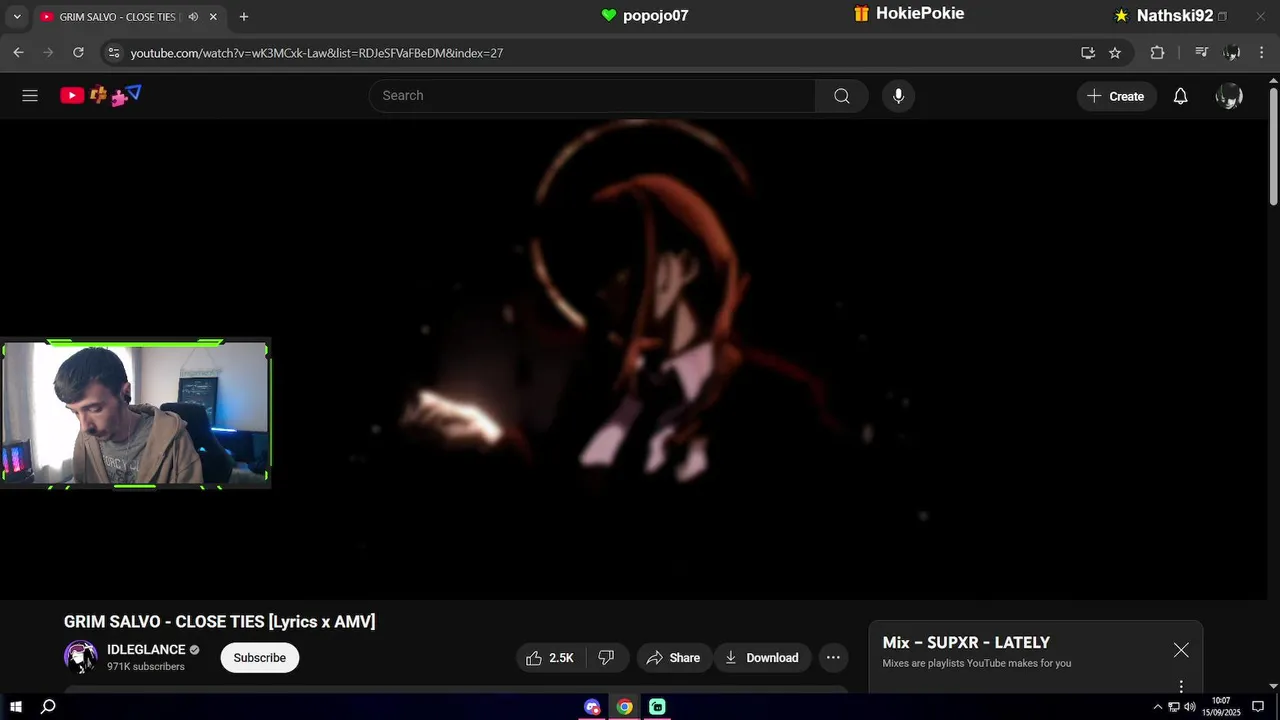The image size is (1280, 720).
Task: Click the video player area
Action: click(x=634, y=360)
